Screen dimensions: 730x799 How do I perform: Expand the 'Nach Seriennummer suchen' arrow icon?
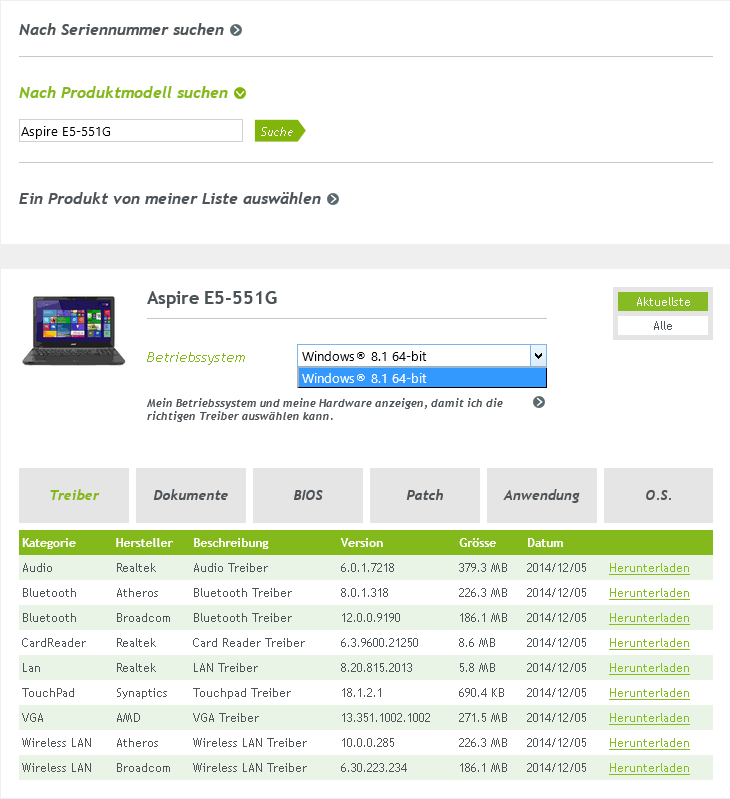tap(236, 30)
